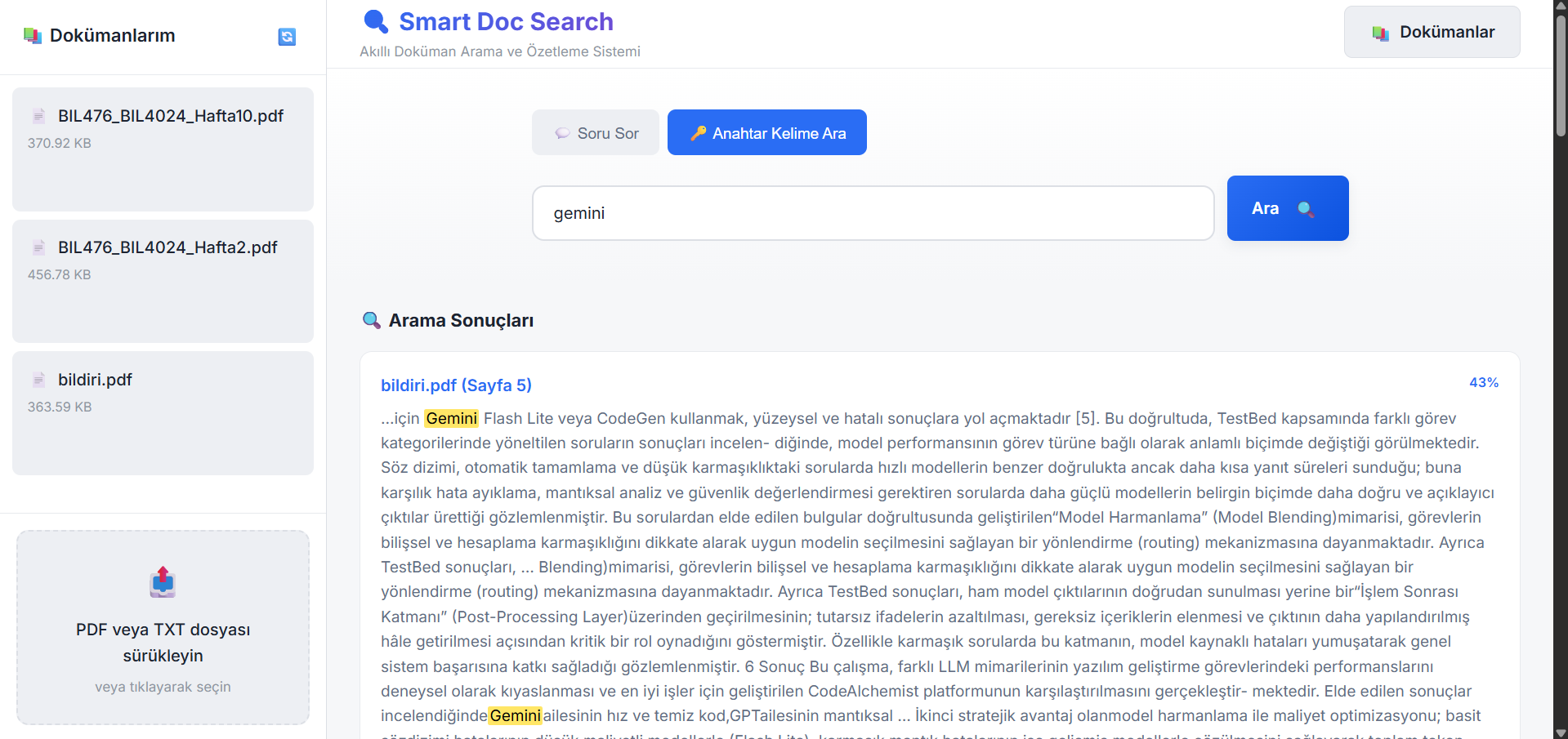Click the key icon on Anahtar Kelime Ara

click(699, 133)
